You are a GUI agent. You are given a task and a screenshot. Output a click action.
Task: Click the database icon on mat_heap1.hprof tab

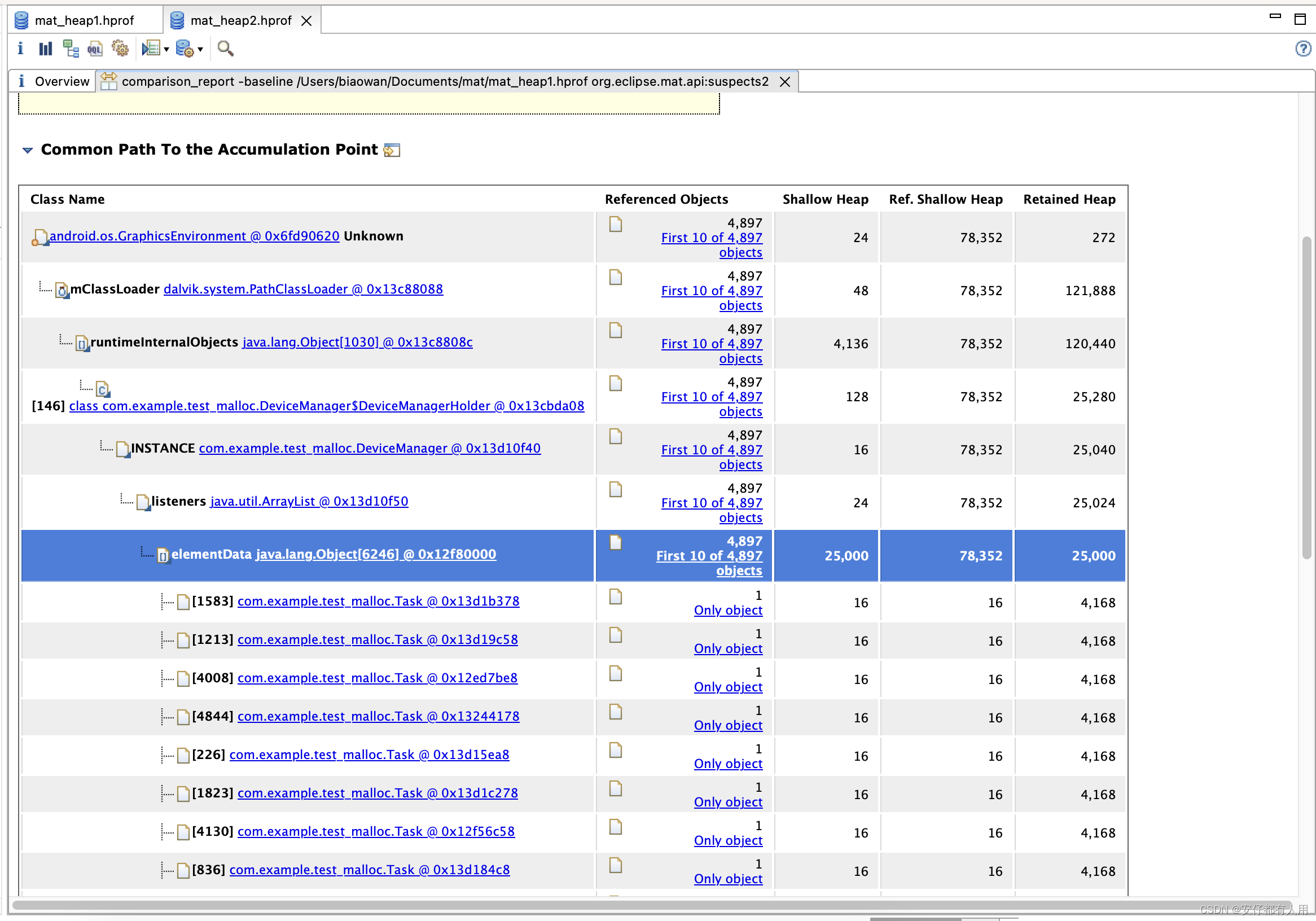coord(21,20)
